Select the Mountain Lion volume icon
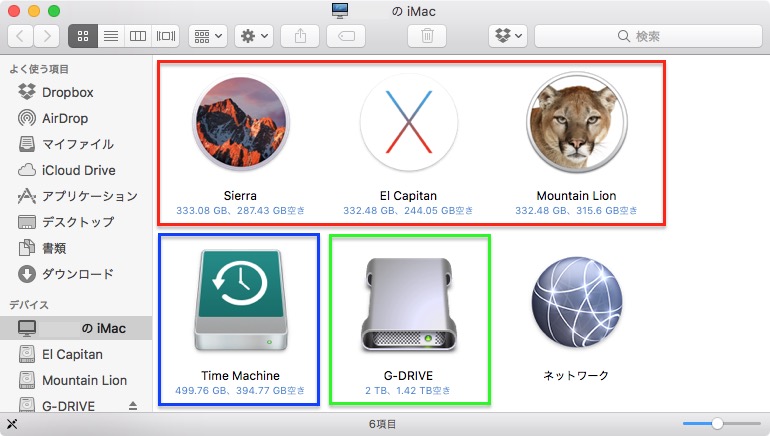The image size is (770, 436). 577,123
